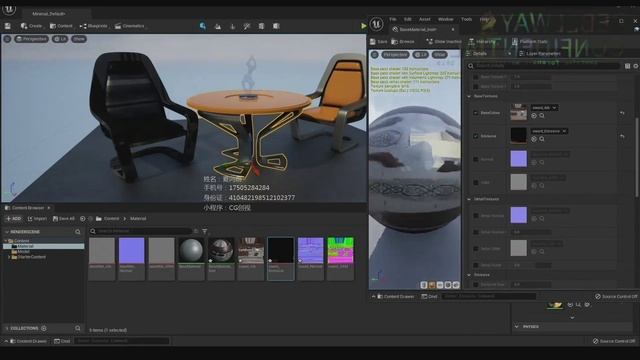Open Details panel property matrix grid icon
640x360 pixels.
627,66
